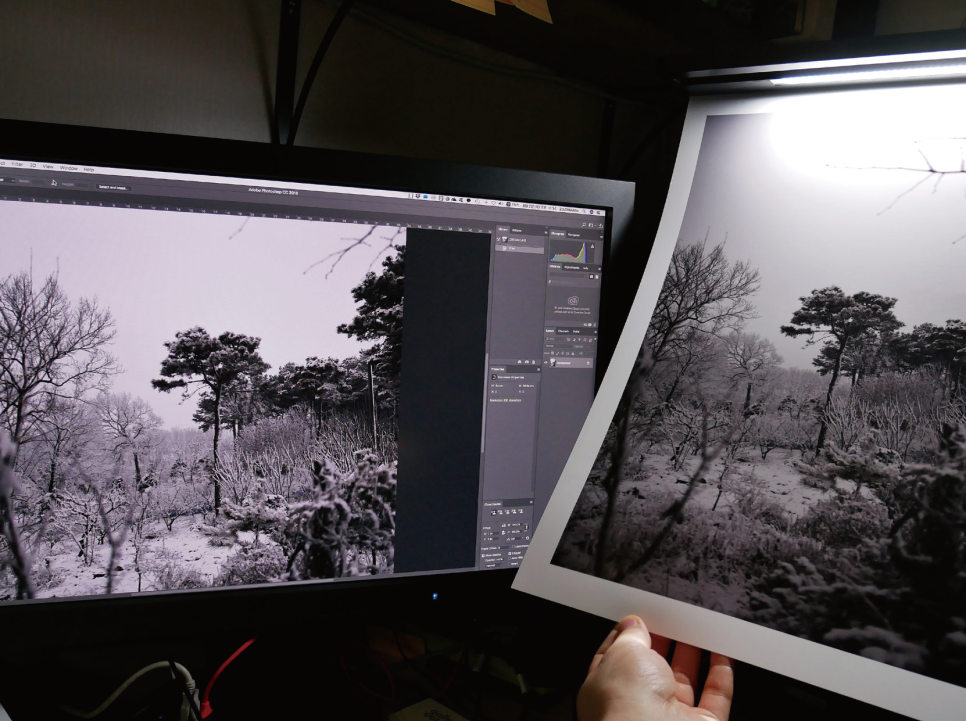Image resolution: width=966 pixels, height=721 pixels.
Task: Toggle the Auto Hide checkbox
Action: [x=509, y=558]
